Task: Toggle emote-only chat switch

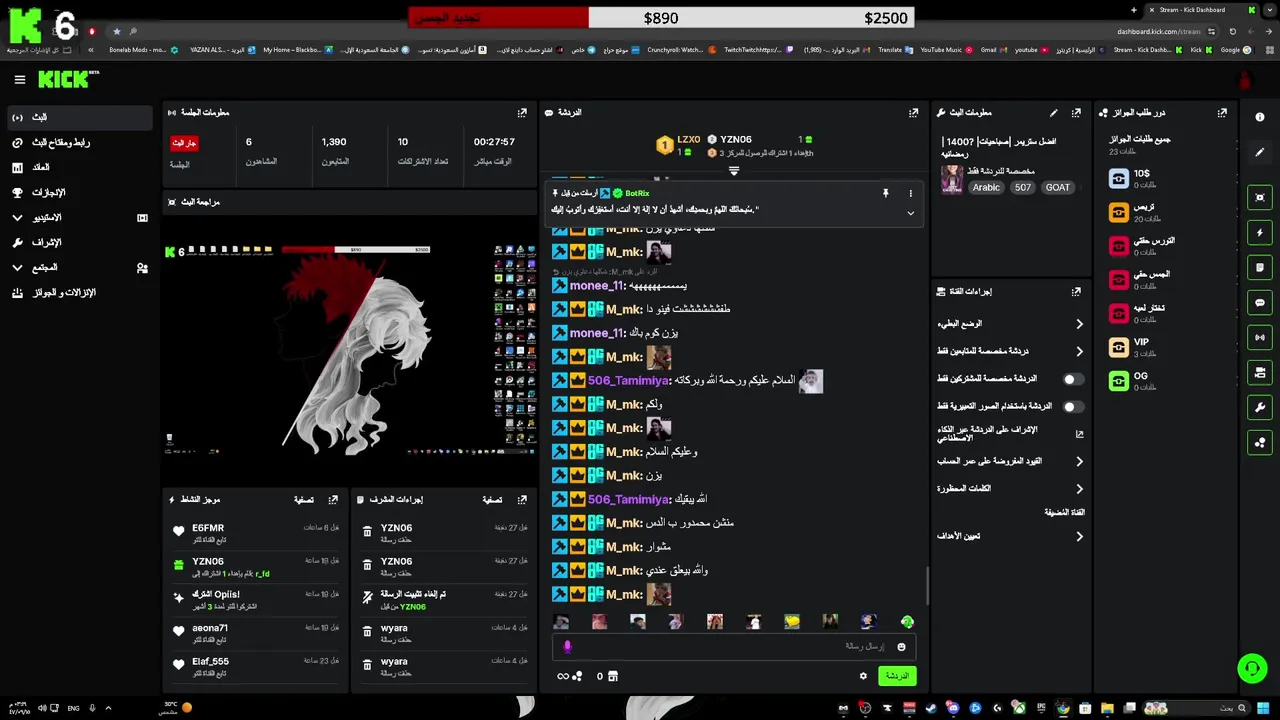Action: click(x=1074, y=407)
